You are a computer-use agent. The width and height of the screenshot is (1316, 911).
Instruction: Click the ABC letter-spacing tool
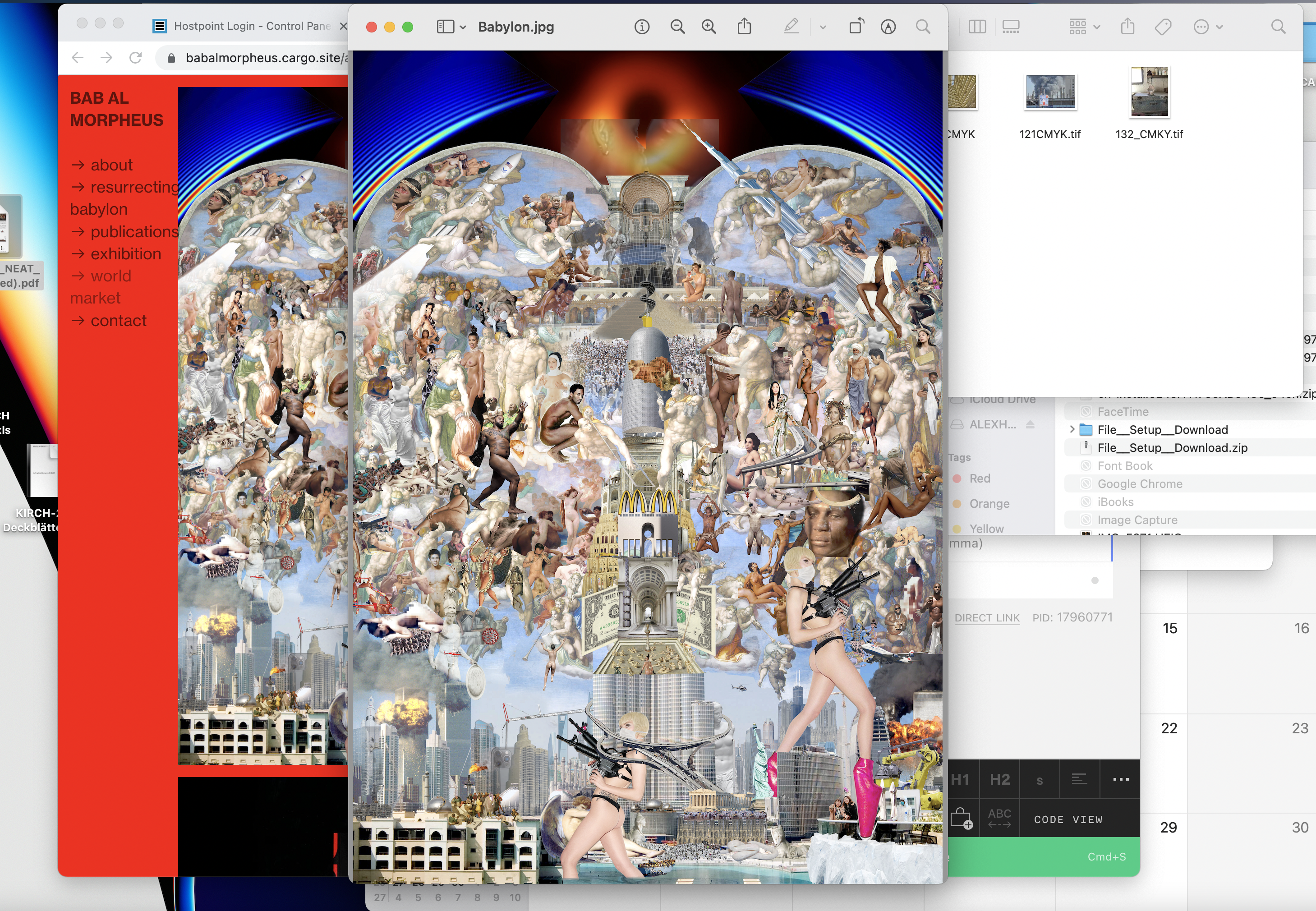1000,819
